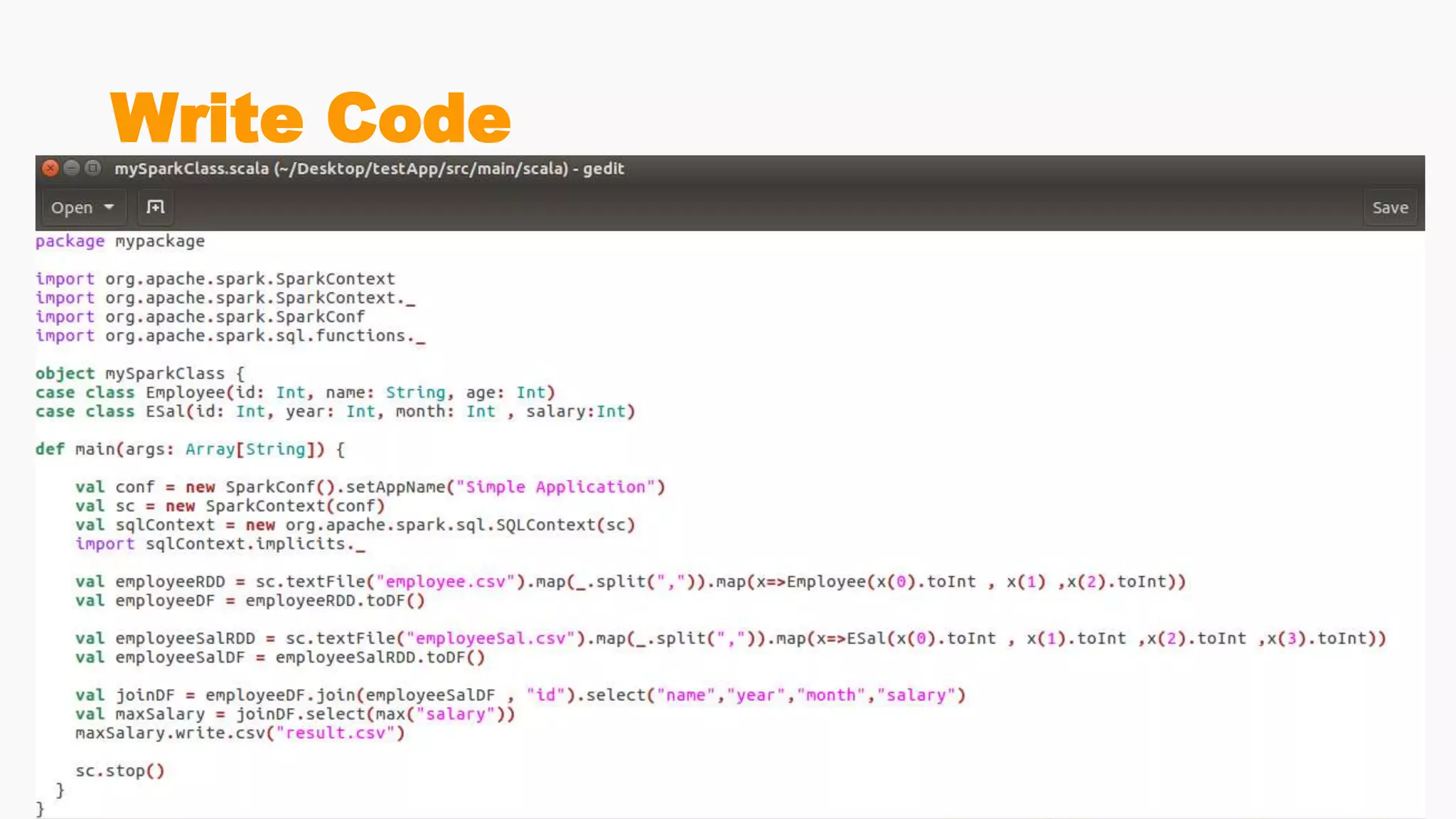Click the 'object mySparkClass {' line

(x=140, y=373)
